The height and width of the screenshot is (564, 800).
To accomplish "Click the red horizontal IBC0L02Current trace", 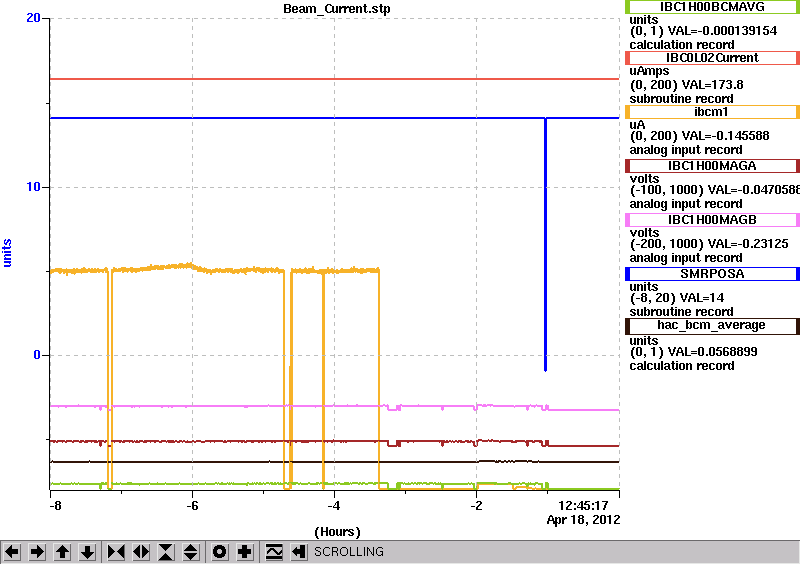I will coord(335,79).
